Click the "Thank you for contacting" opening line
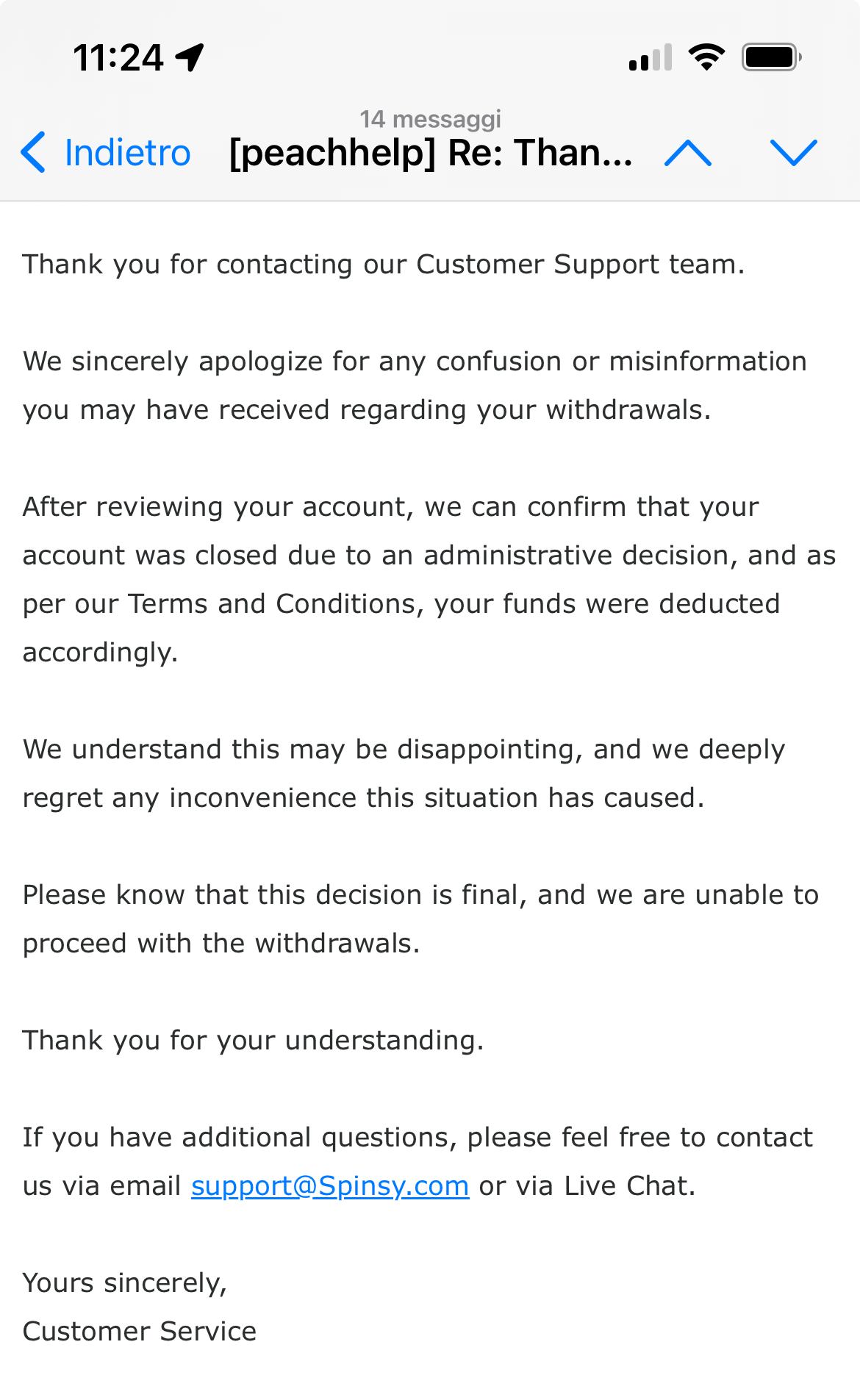This screenshot has height=1400, width=860. coord(383,264)
